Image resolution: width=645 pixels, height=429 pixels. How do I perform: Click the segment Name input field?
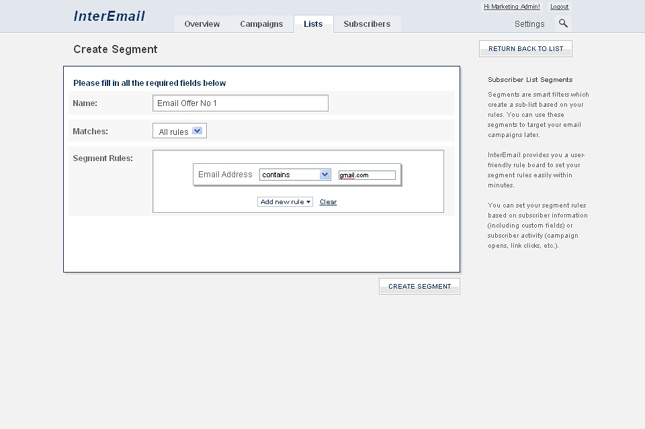240,103
